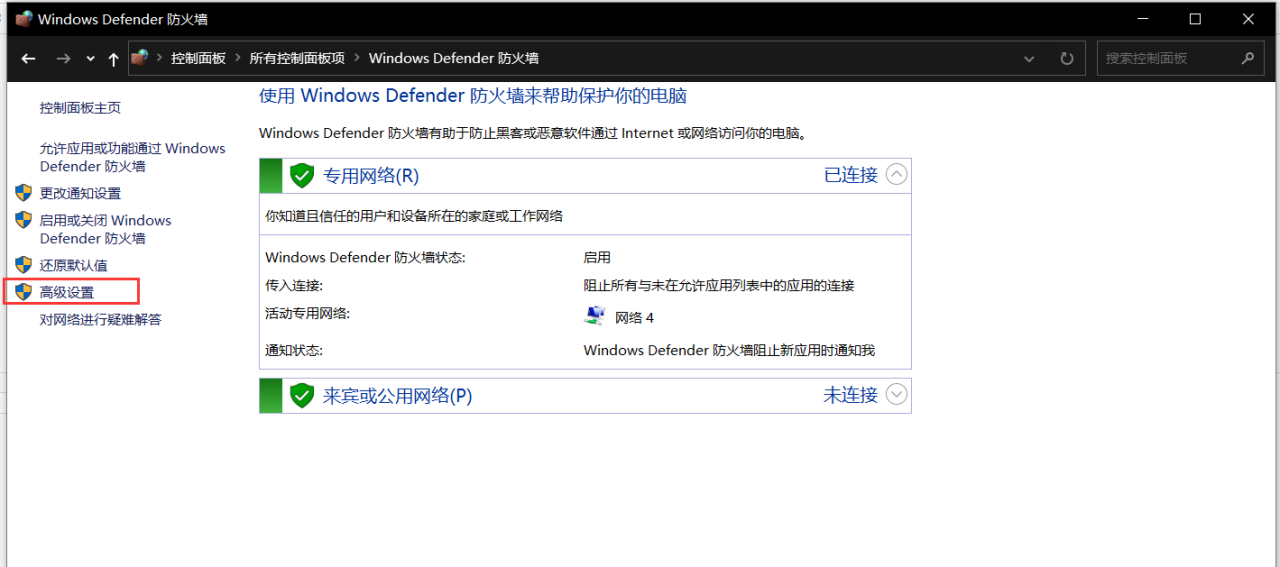Click the 搜索控制面板 search field
This screenshot has height=567, width=1280.
click(1179, 58)
